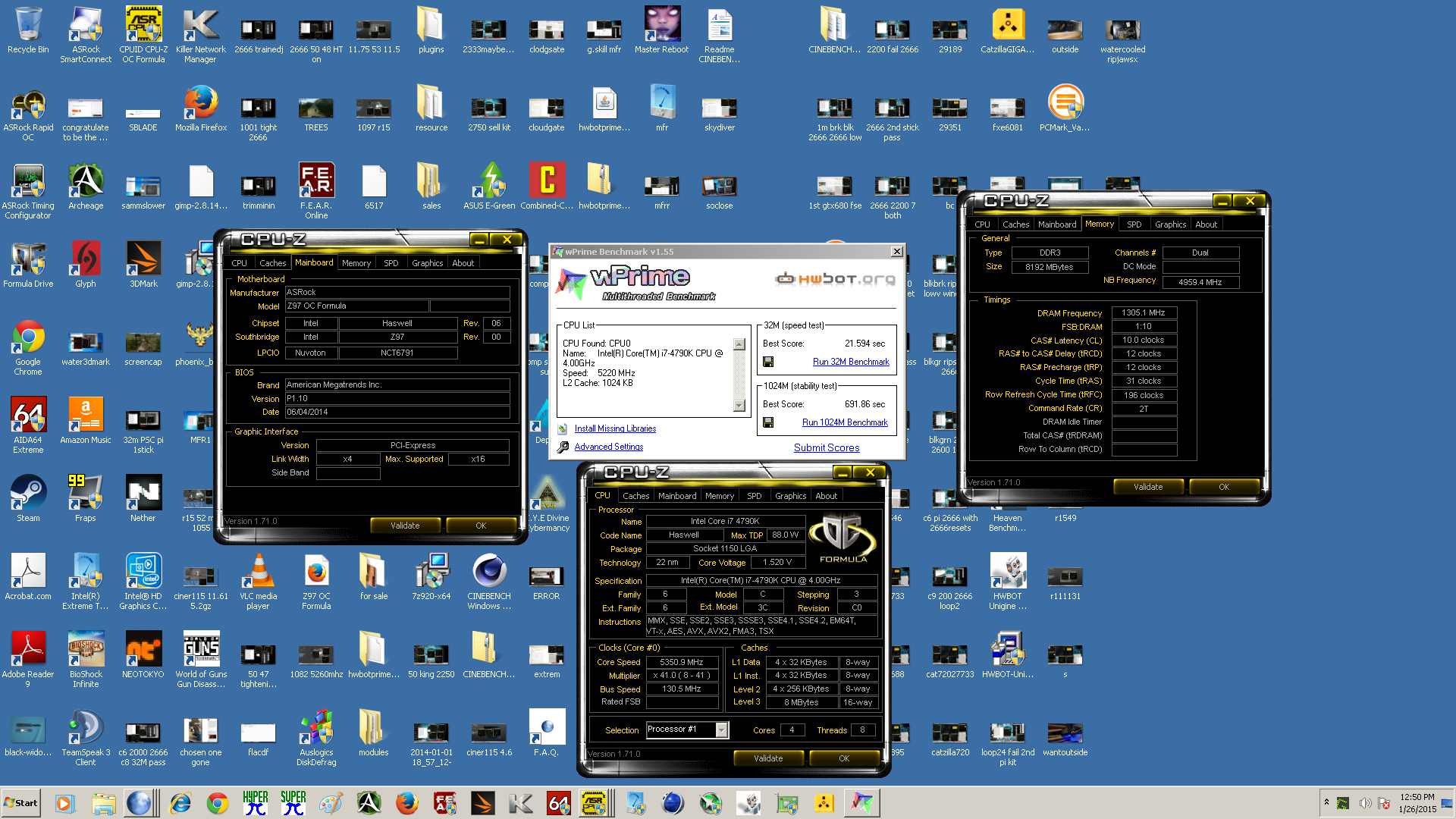
Task: Open Adobe Reader 9 desktop icon
Action: point(28,660)
